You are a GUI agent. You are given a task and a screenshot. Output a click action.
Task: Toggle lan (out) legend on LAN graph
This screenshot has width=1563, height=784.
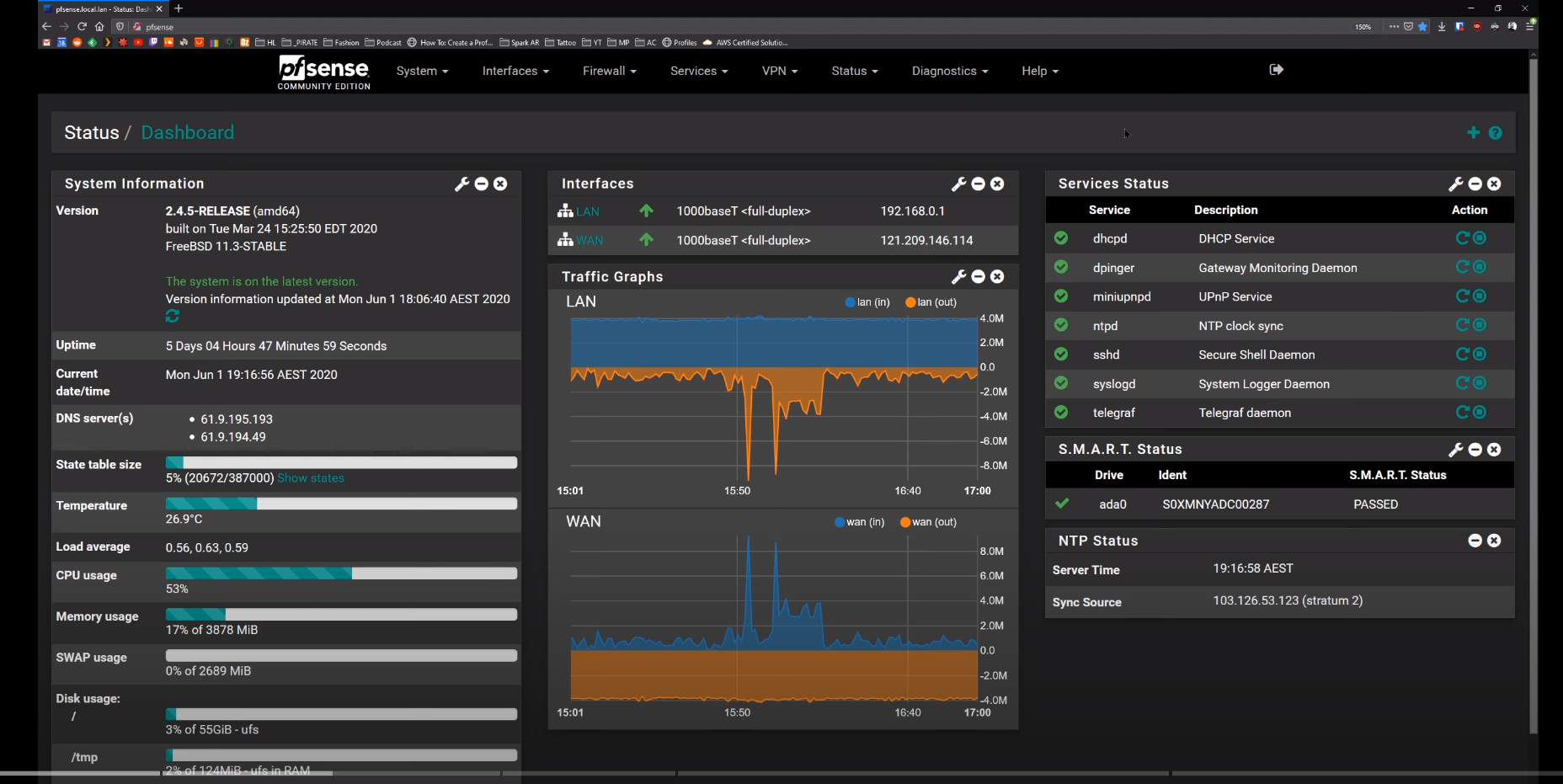tap(931, 302)
